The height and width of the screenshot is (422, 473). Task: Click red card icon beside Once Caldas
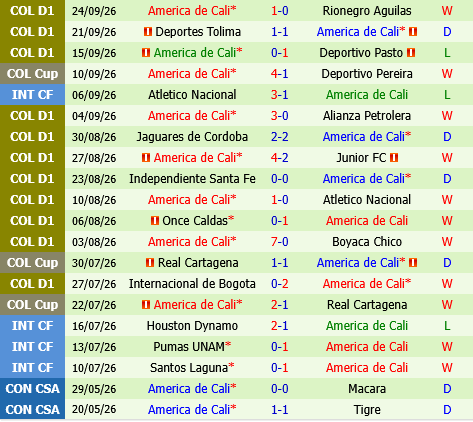(155, 221)
